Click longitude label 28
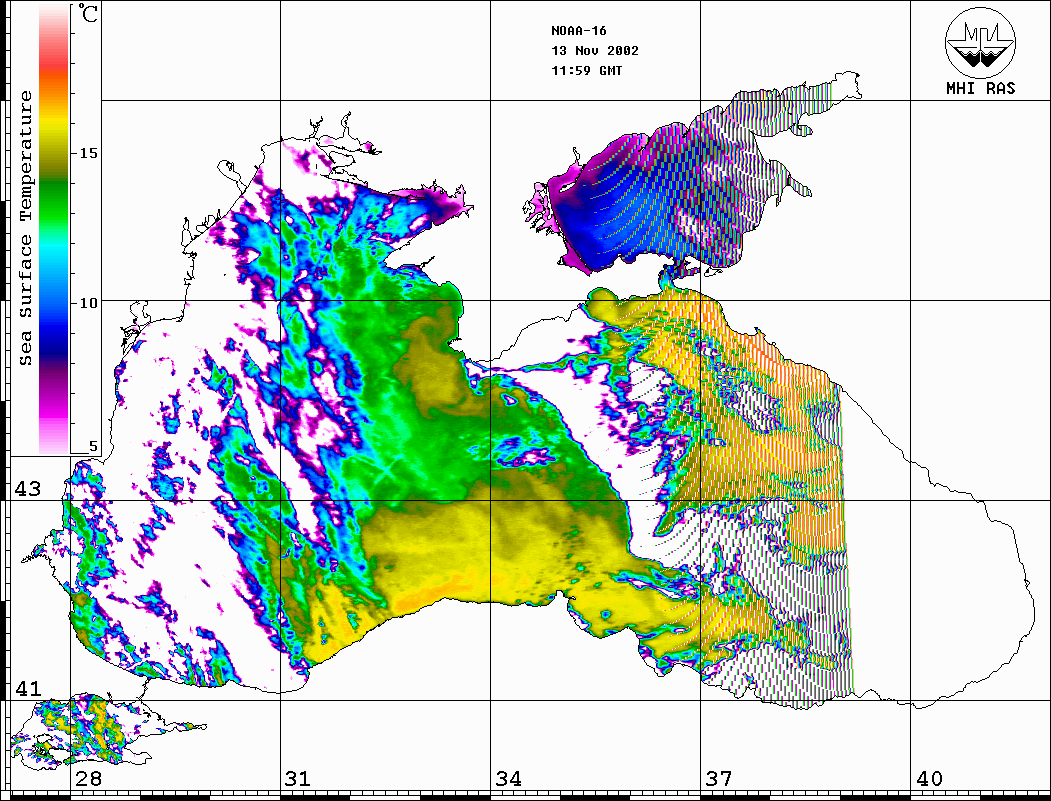Screen dimensions: 1051x801 [x=88, y=779]
